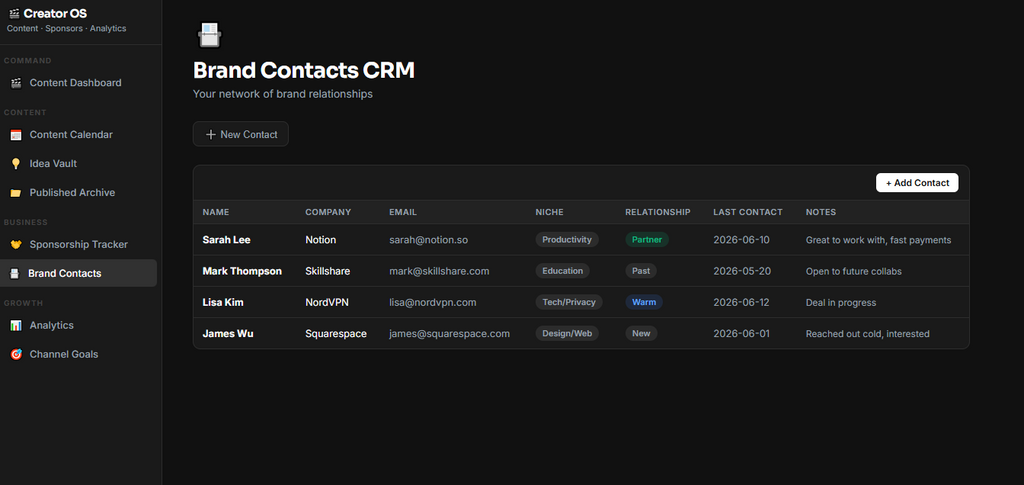Click the Content Calendar icon in sidebar

click(16, 134)
